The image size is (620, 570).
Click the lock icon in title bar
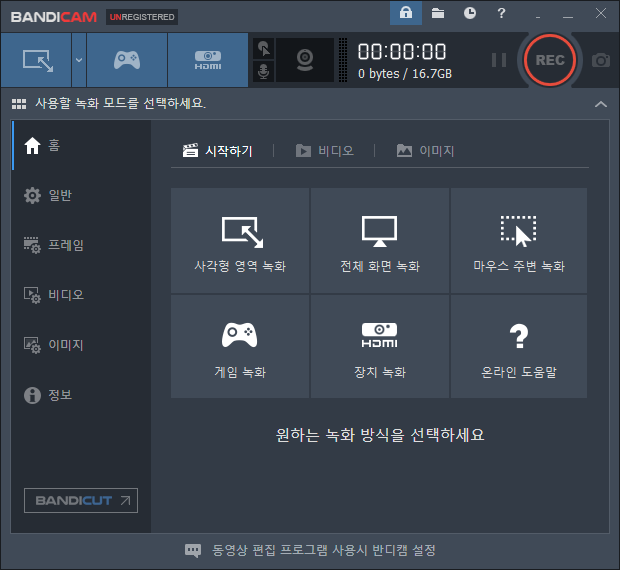(406, 13)
